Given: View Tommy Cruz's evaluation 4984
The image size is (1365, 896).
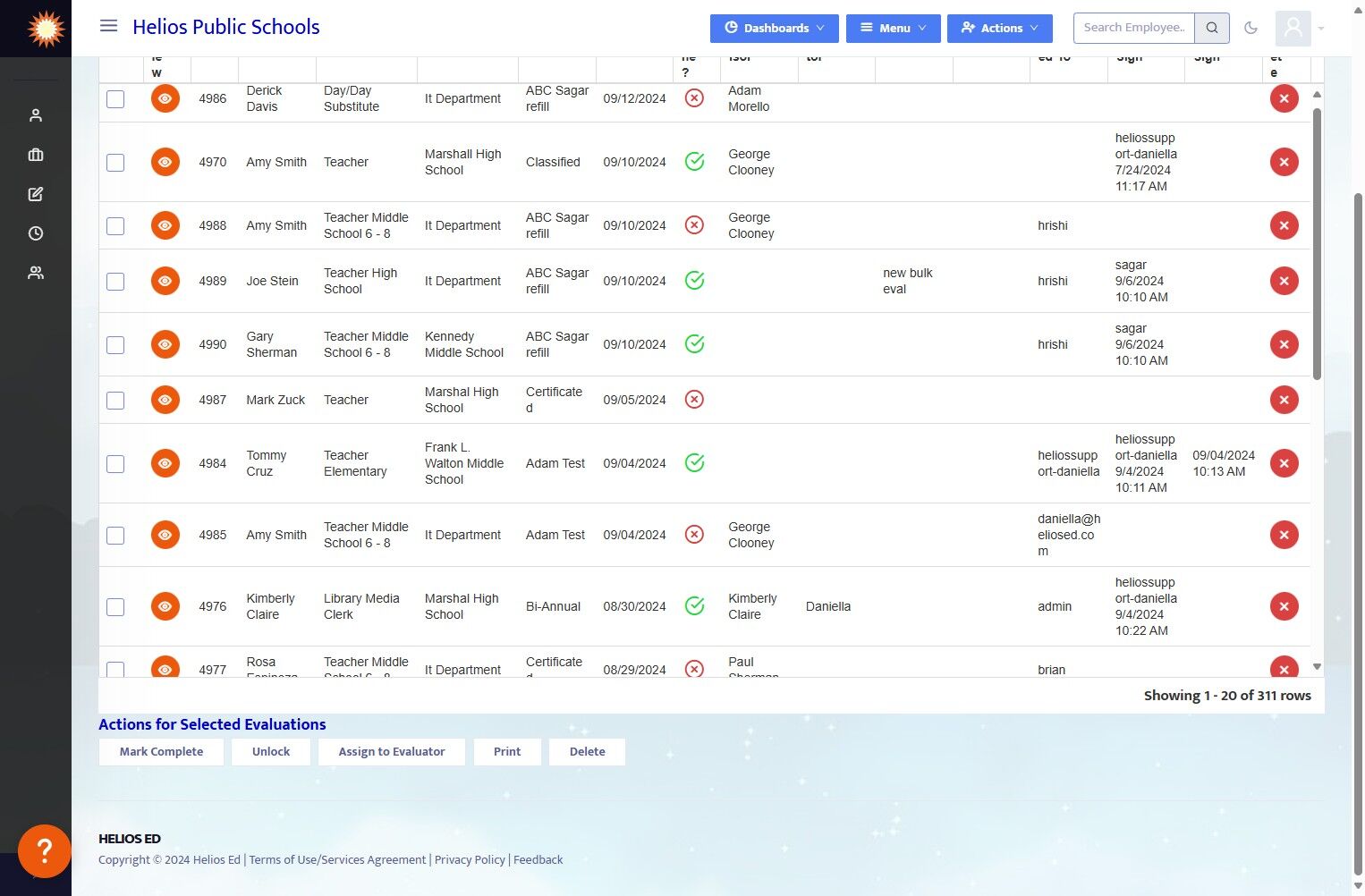Looking at the screenshot, I should click(x=165, y=463).
